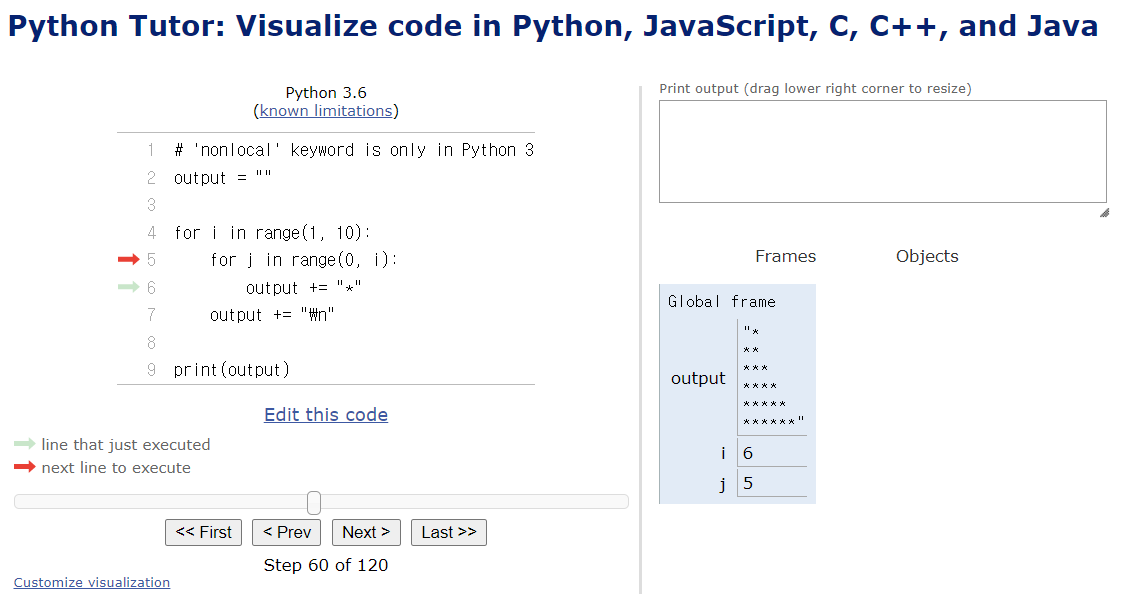Click the green just-executed arrow at line 6
Image resolution: width=1147 pixels, height=611 pixels.
[128, 288]
